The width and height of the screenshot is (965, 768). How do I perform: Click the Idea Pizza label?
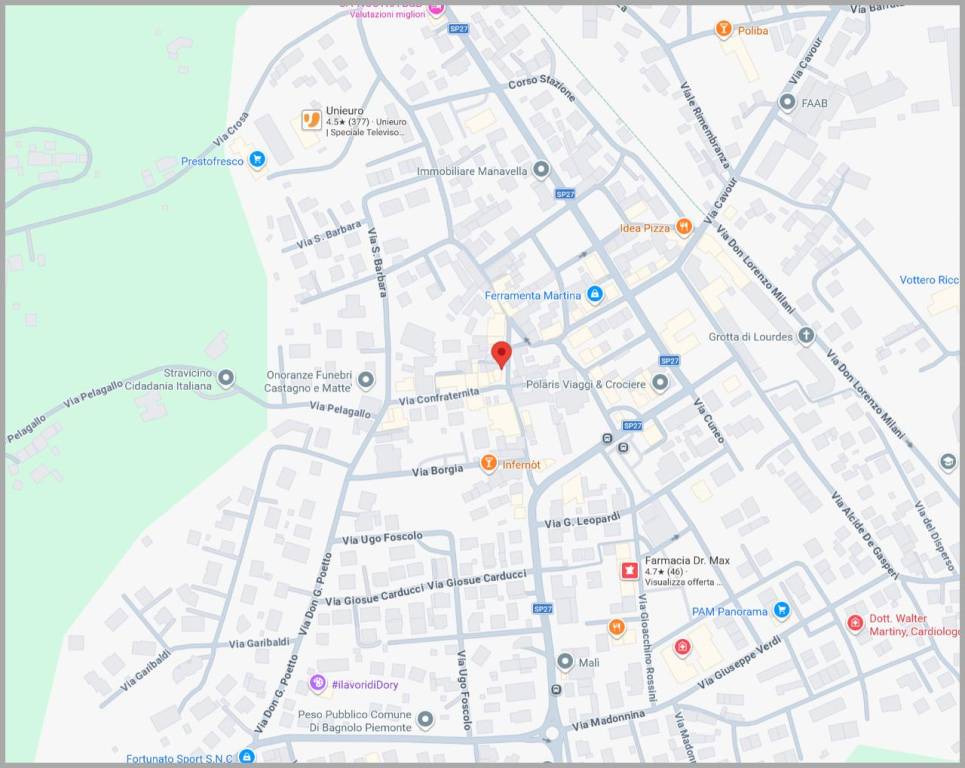644,228
